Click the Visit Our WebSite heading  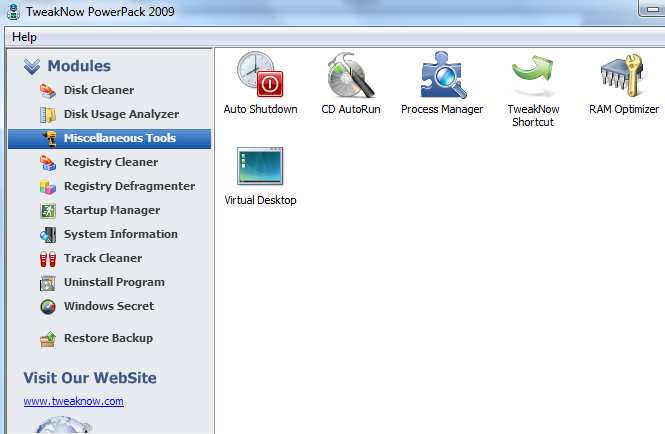point(90,378)
